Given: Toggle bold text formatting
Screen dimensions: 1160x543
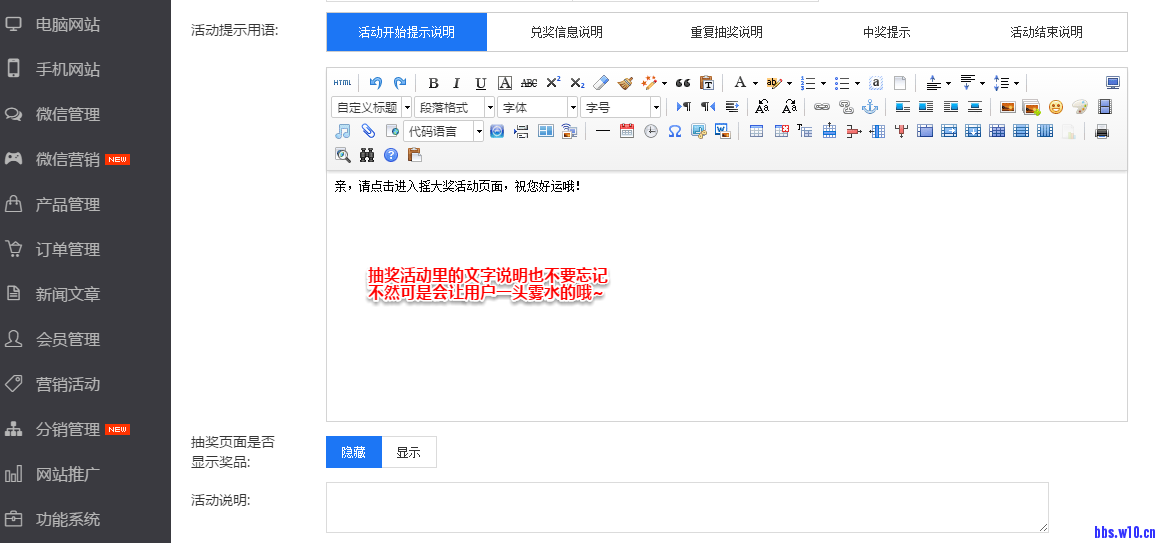Looking at the screenshot, I should 433,83.
